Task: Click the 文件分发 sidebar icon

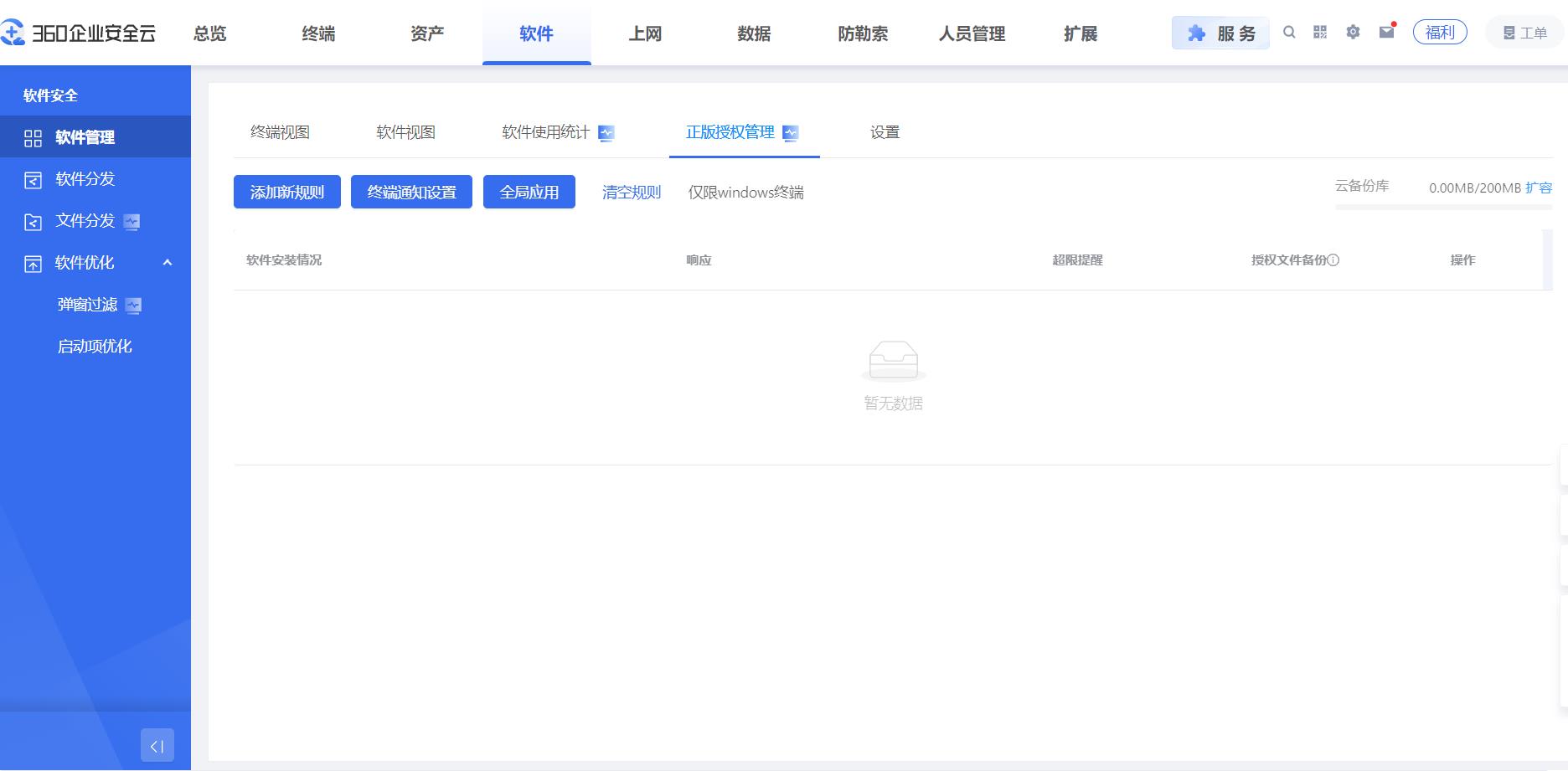Action: click(x=33, y=222)
